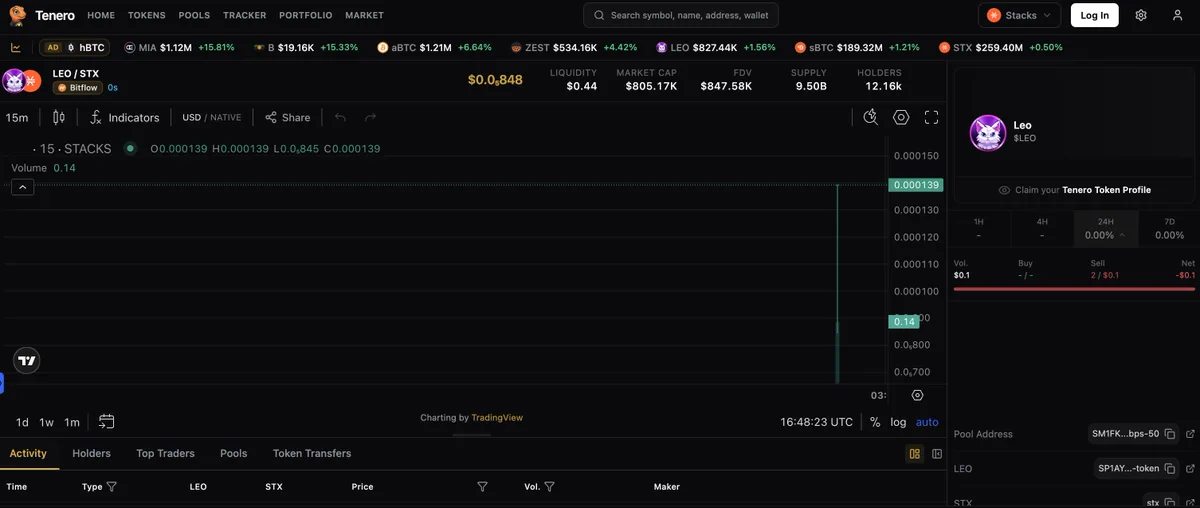The height and width of the screenshot is (508, 1200).
Task: Go to the TOKENS menu
Action: (x=147, y=16)
